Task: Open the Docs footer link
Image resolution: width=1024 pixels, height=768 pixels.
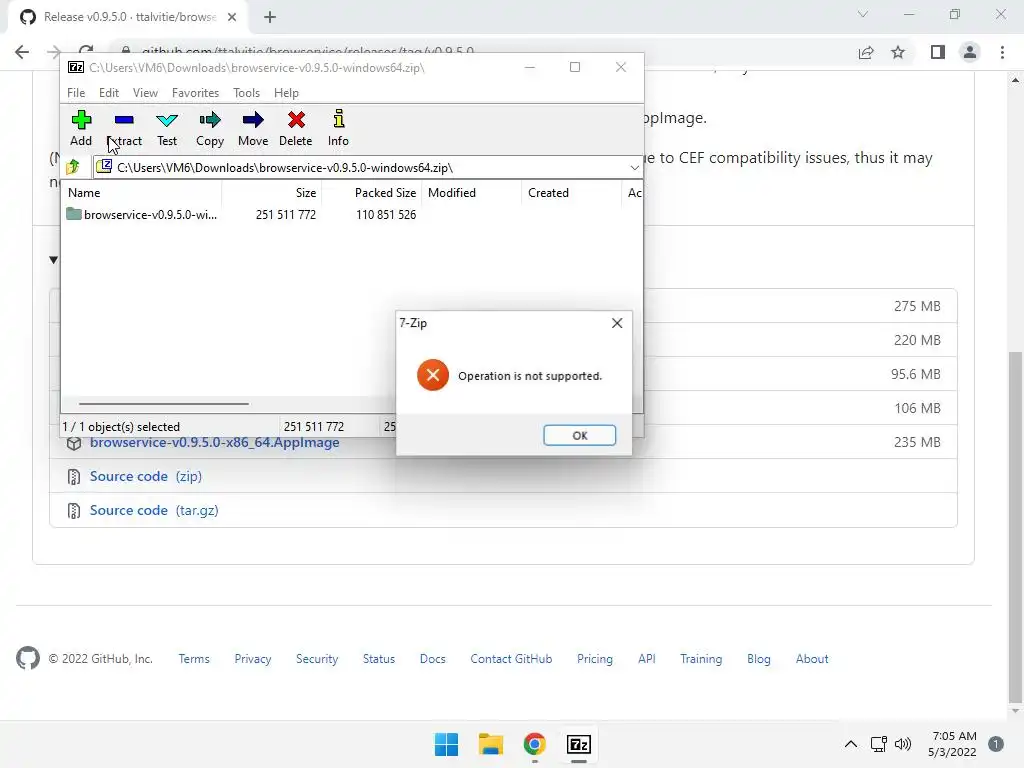Action: (x=432, y=659)
